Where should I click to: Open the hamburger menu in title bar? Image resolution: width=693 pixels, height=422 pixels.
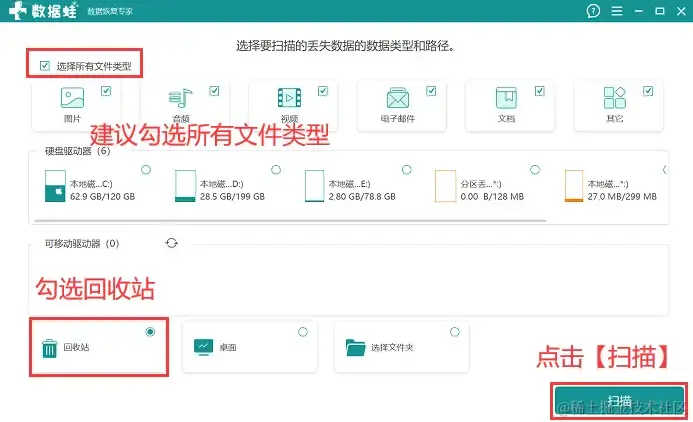(617, 11)
